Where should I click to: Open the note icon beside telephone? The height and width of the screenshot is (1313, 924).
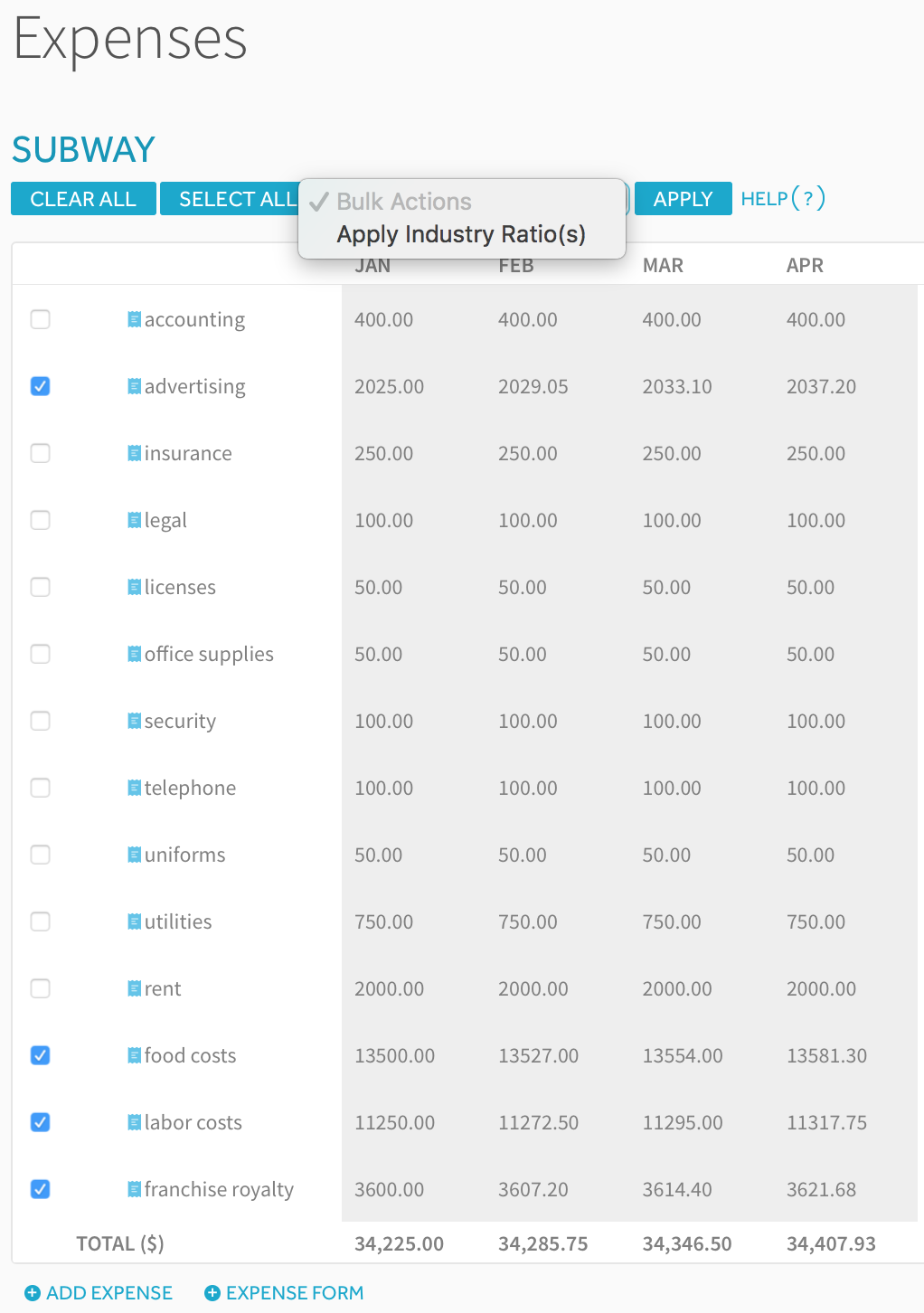tap(134, 788)
